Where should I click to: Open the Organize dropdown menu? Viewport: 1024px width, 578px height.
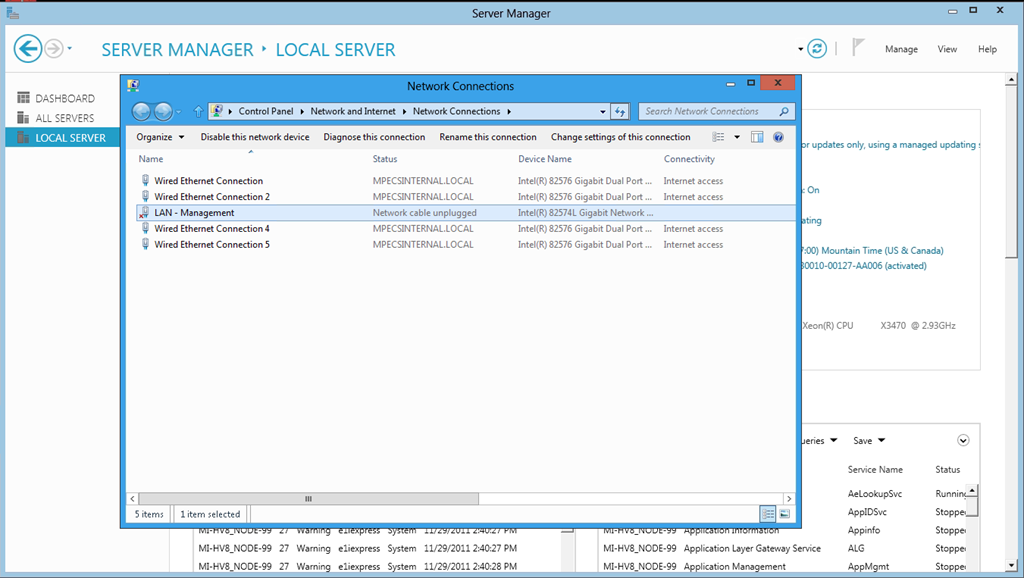160,137
